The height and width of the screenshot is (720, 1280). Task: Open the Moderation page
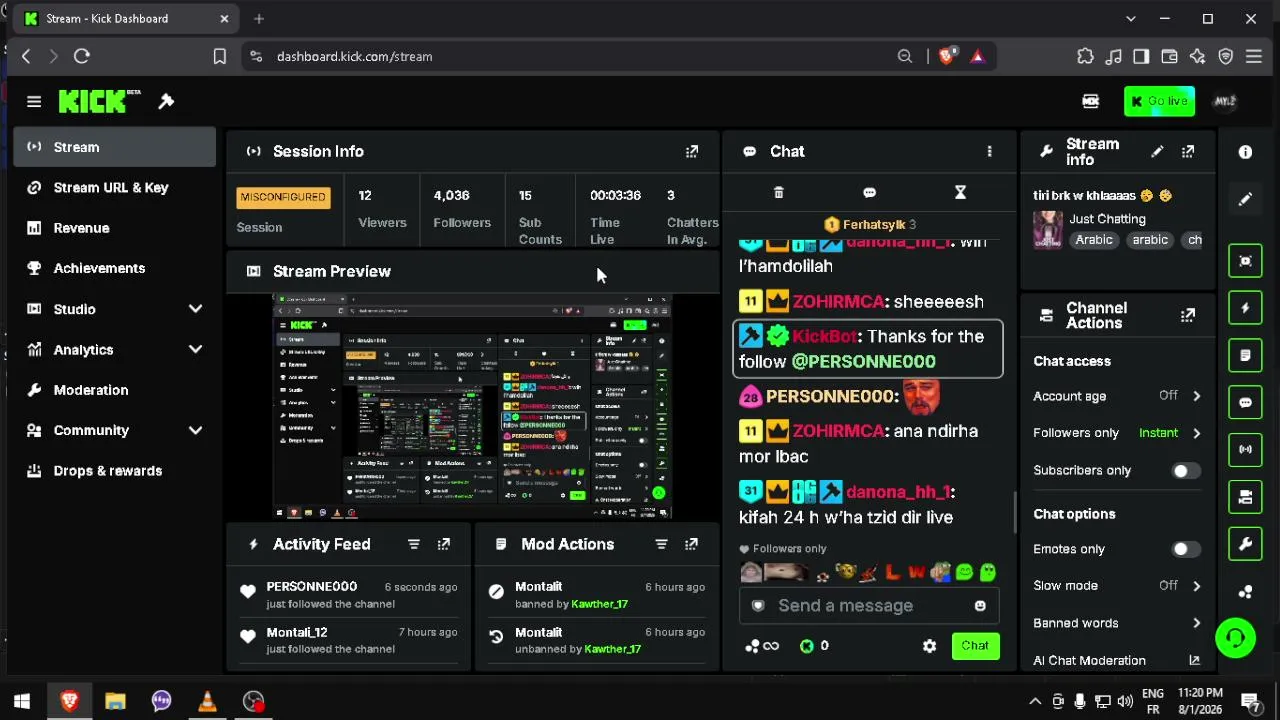(x=115, y=390)
